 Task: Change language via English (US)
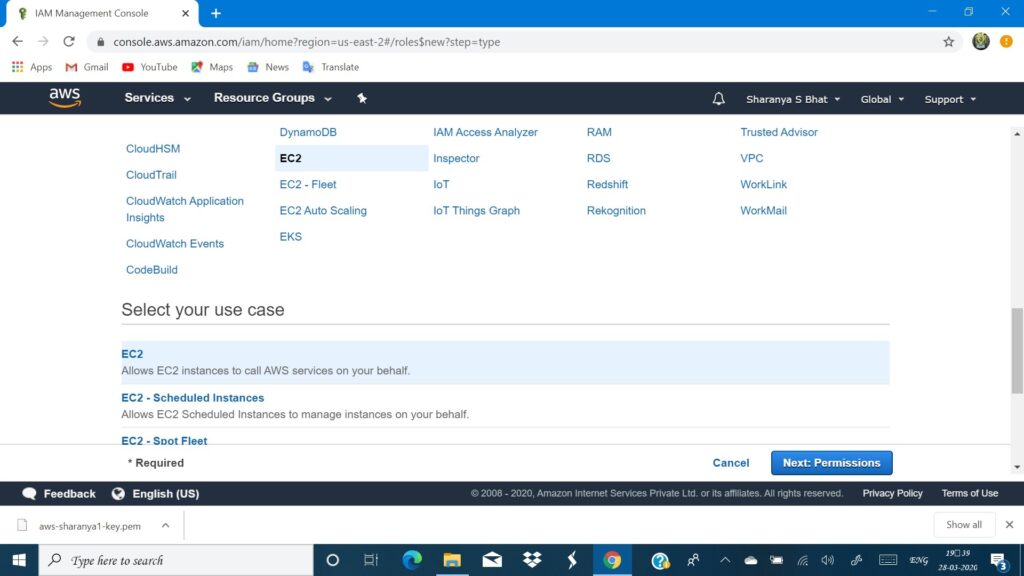coord(155,494)
